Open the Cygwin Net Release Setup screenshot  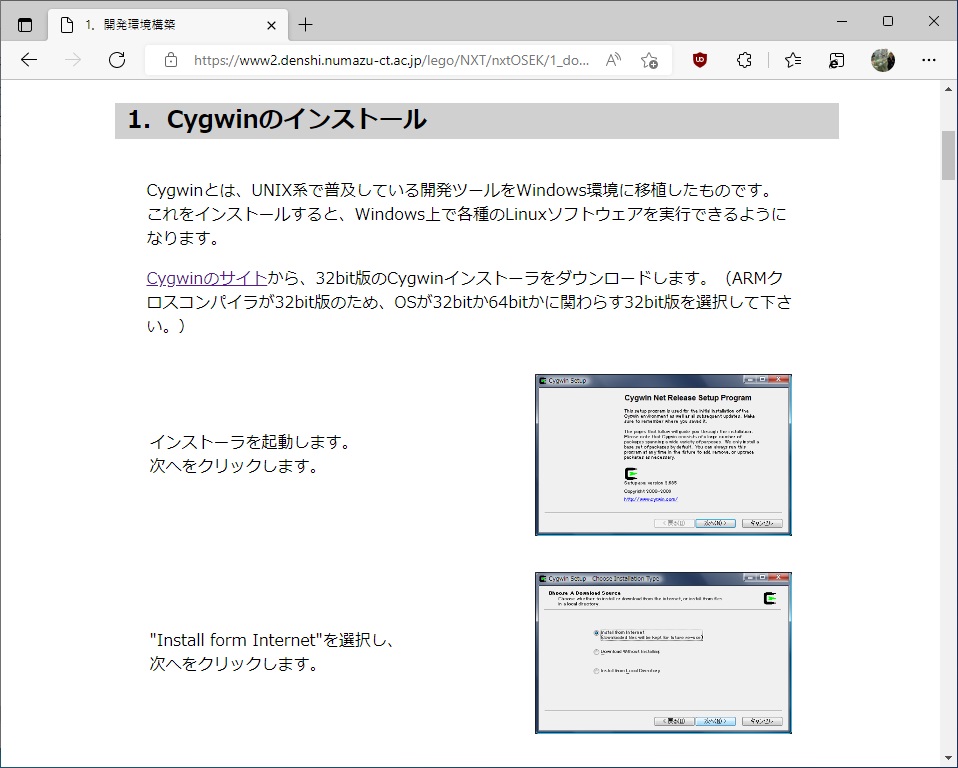pyautogui.click(x=664, y=455)
